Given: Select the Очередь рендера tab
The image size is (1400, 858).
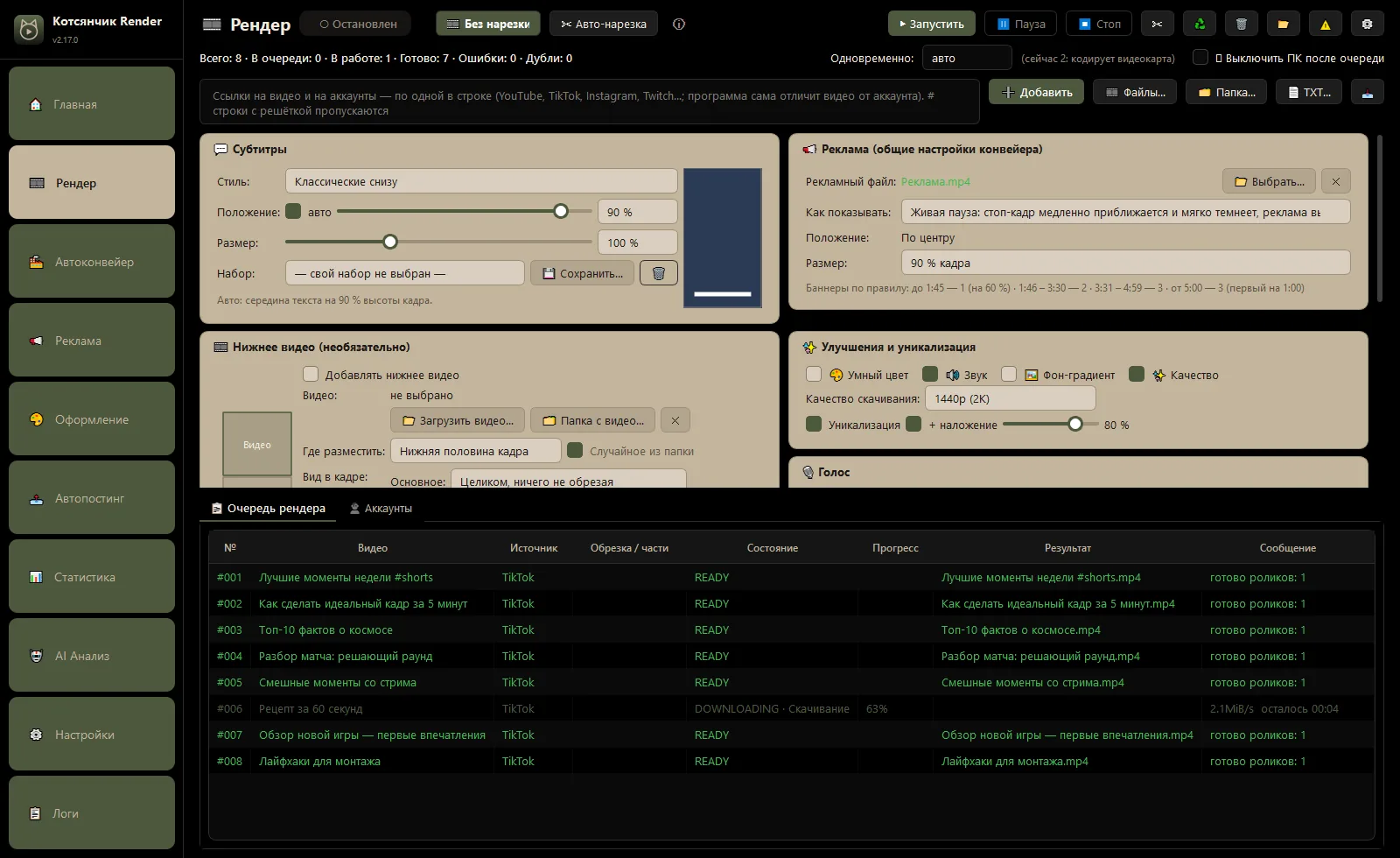Looking at the screenshot, I should [269, 509].
